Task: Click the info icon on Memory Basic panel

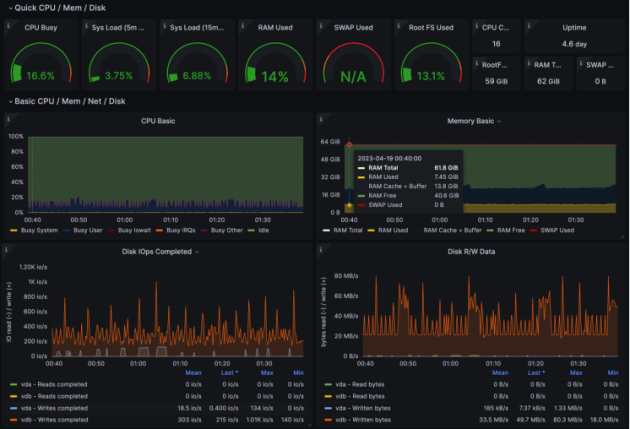Action: tap(322, 118)
